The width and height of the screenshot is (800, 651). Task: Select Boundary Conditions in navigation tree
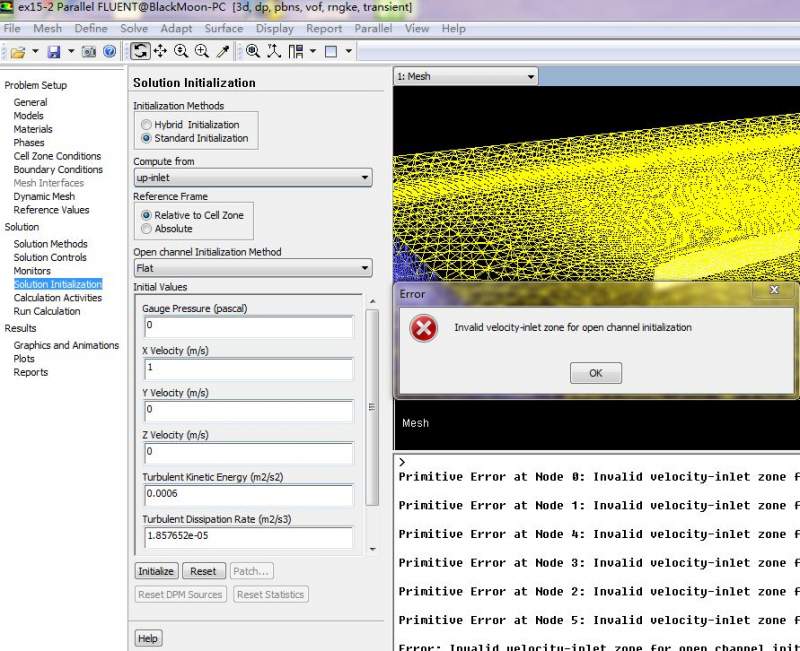click(x=58, y=169)
